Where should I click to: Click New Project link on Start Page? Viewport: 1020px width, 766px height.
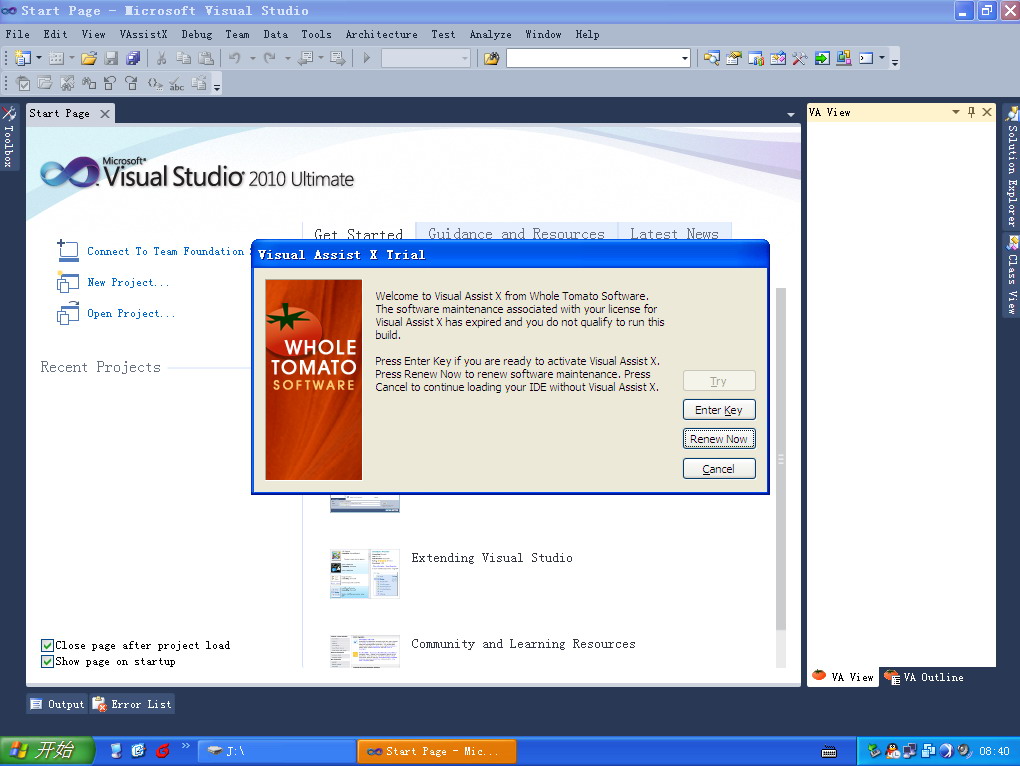[128, 282]
